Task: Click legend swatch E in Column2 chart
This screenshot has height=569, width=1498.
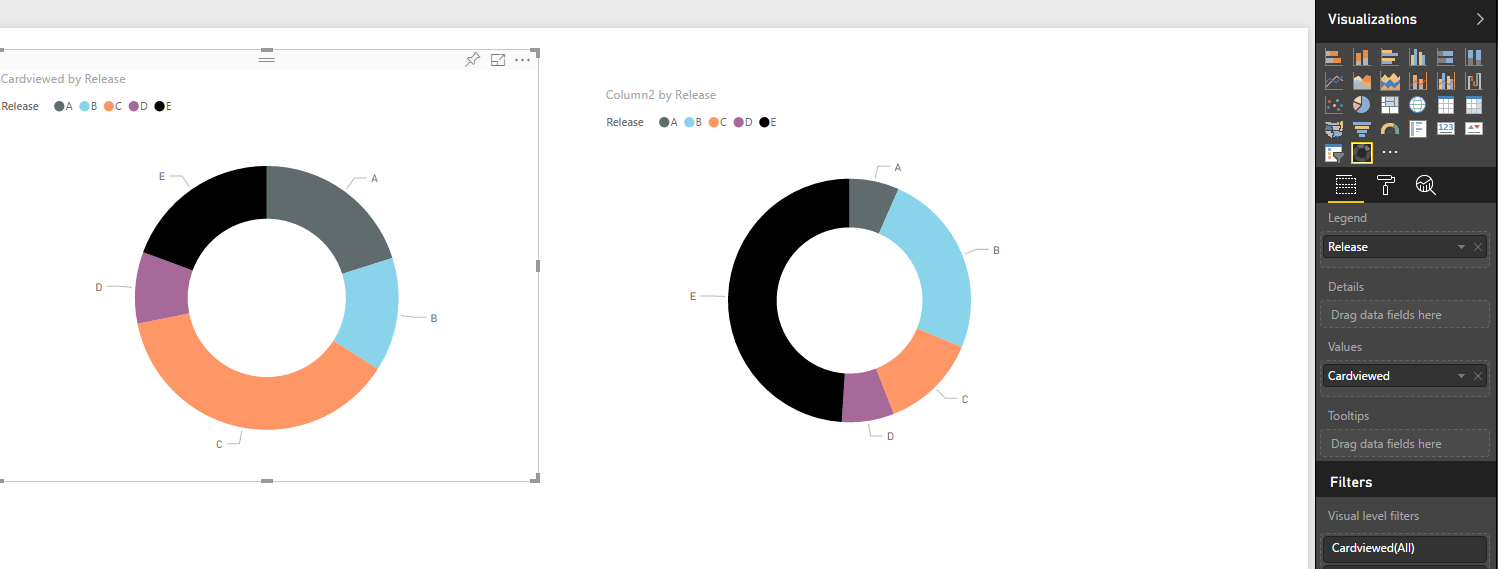Action: (764, 122)
